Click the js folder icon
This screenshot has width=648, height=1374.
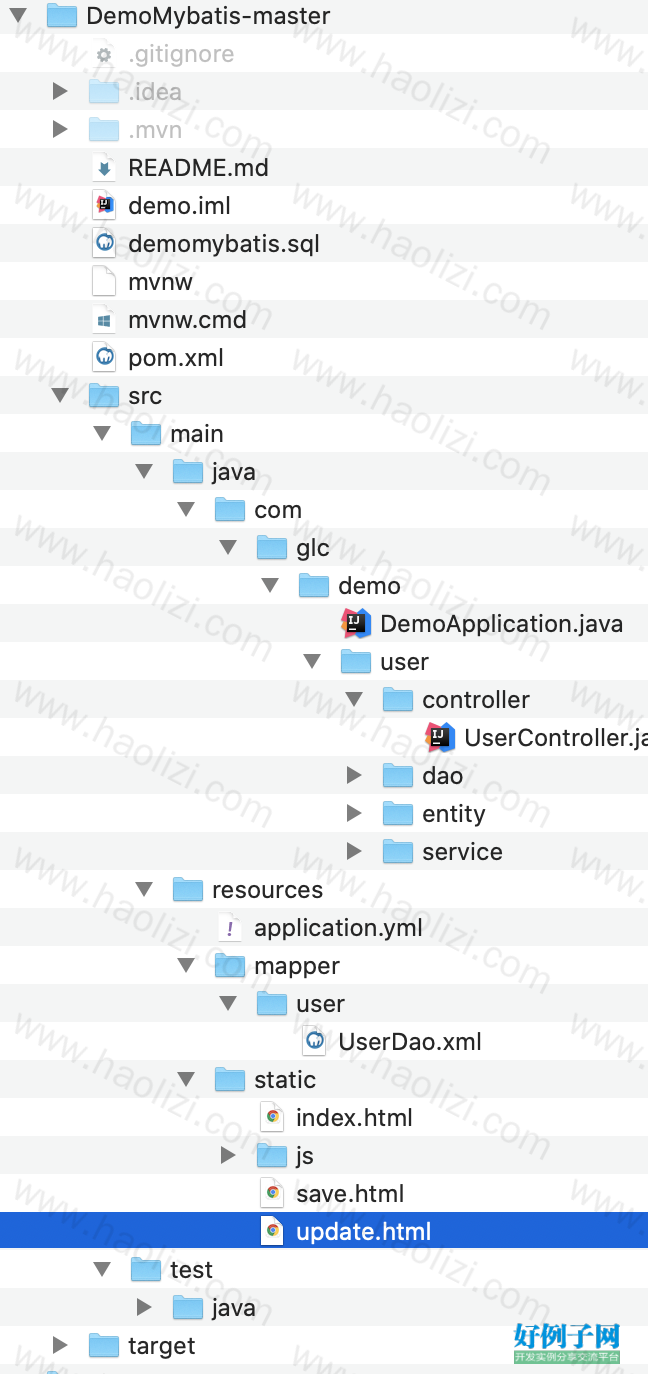pyautogui.click(x=272, y=1156)
